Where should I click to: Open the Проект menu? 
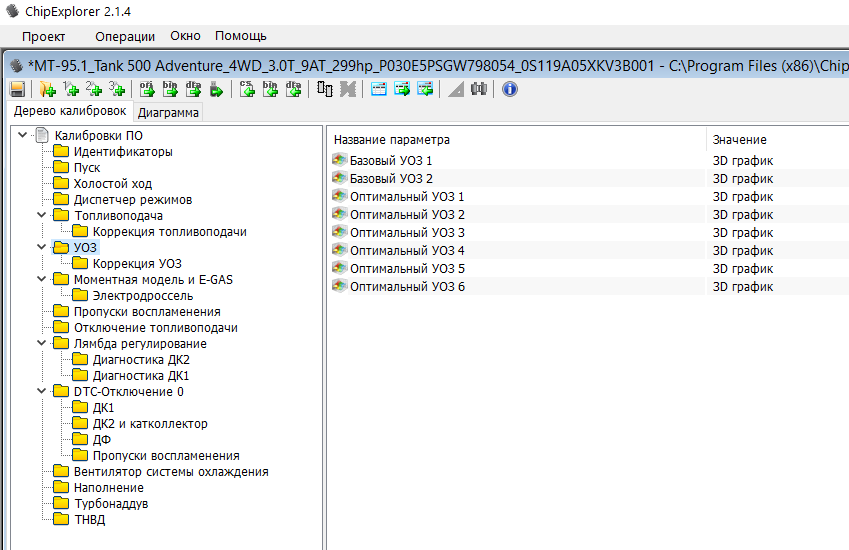pyautogui.click(x=43, y=36)
